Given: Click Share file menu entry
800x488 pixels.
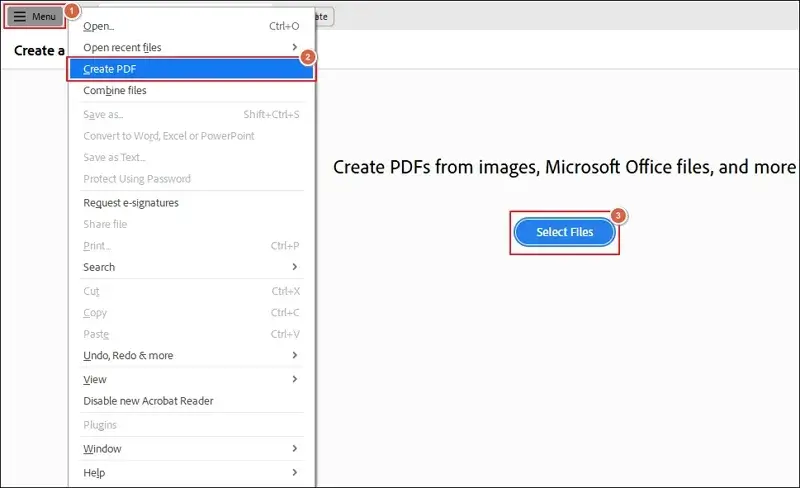Looking at the screenshot, I should 191,224.
